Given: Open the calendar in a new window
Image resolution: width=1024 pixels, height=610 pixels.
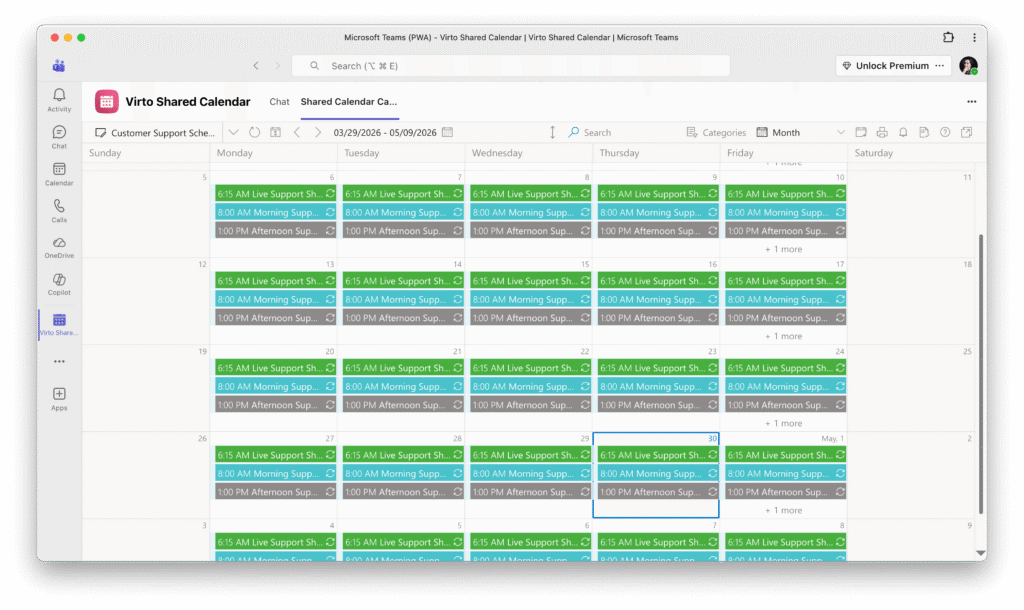Looking at the screenshot, I should (x=967, y=132).
